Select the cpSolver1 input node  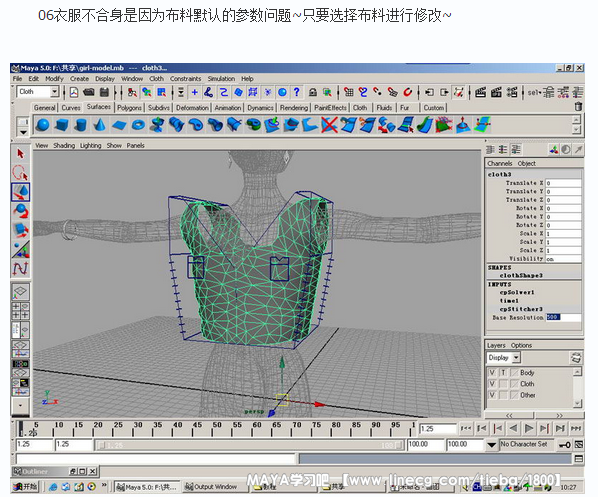click(x=517, y=293)
